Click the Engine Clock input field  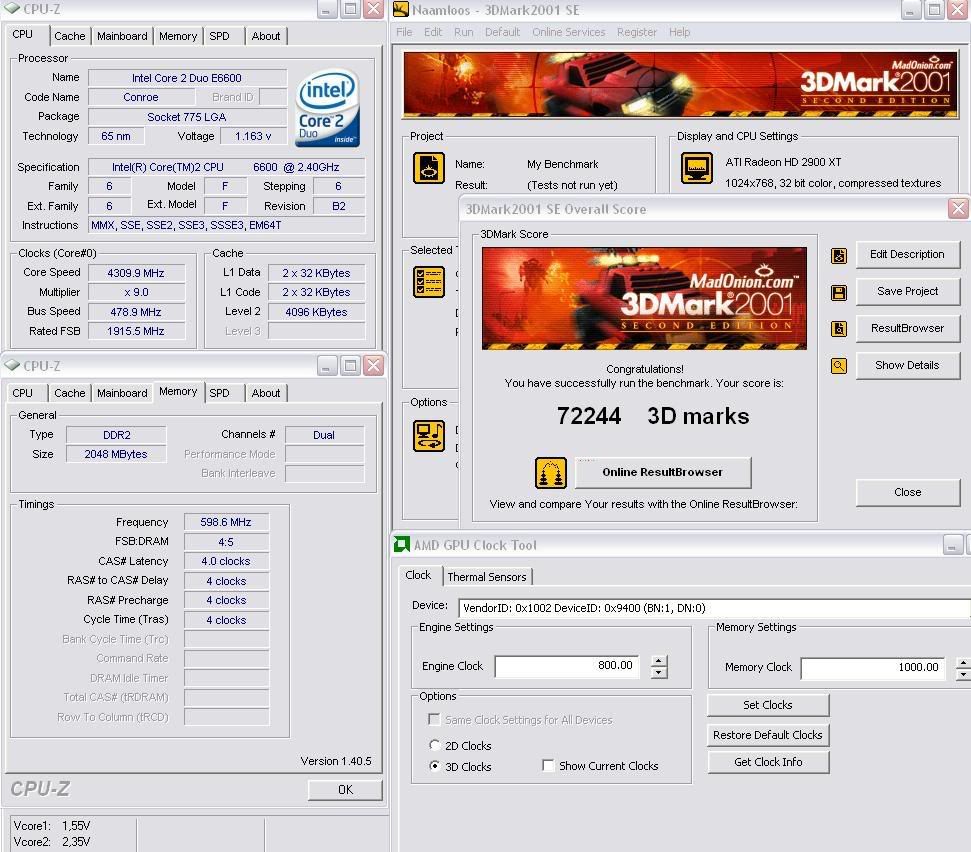566,666
